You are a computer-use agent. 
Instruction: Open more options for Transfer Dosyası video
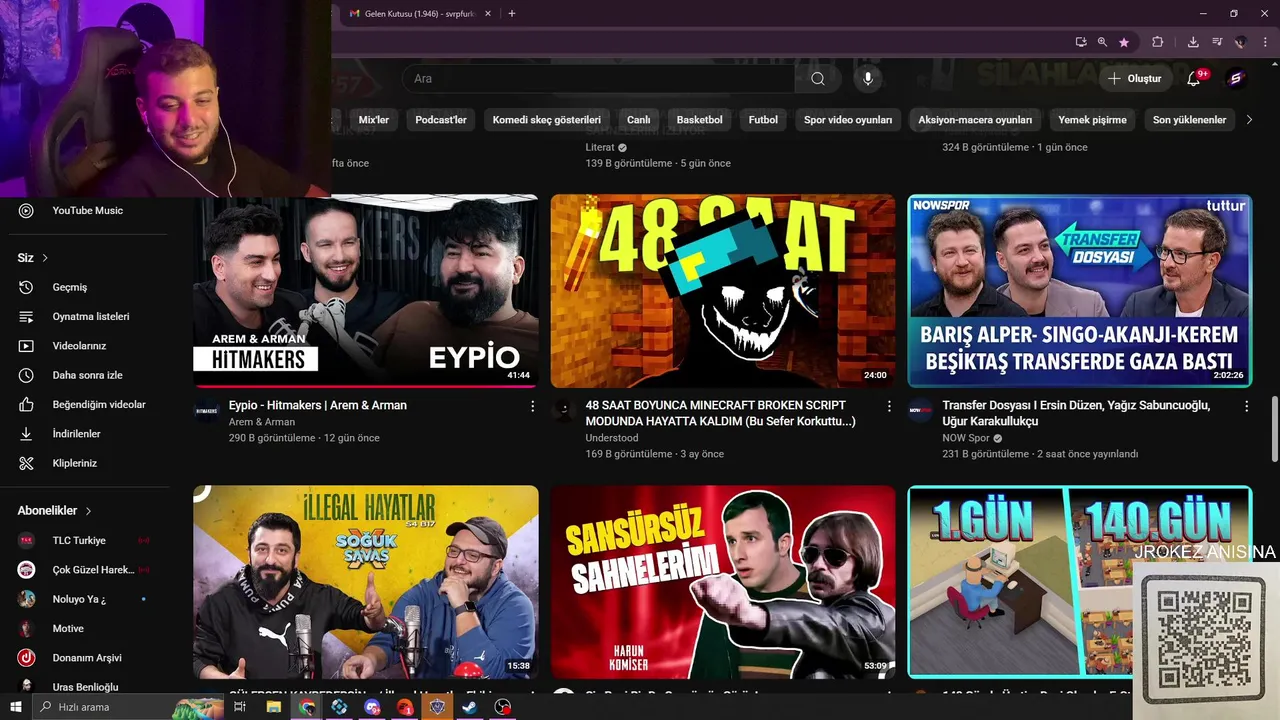point(1246,406)
